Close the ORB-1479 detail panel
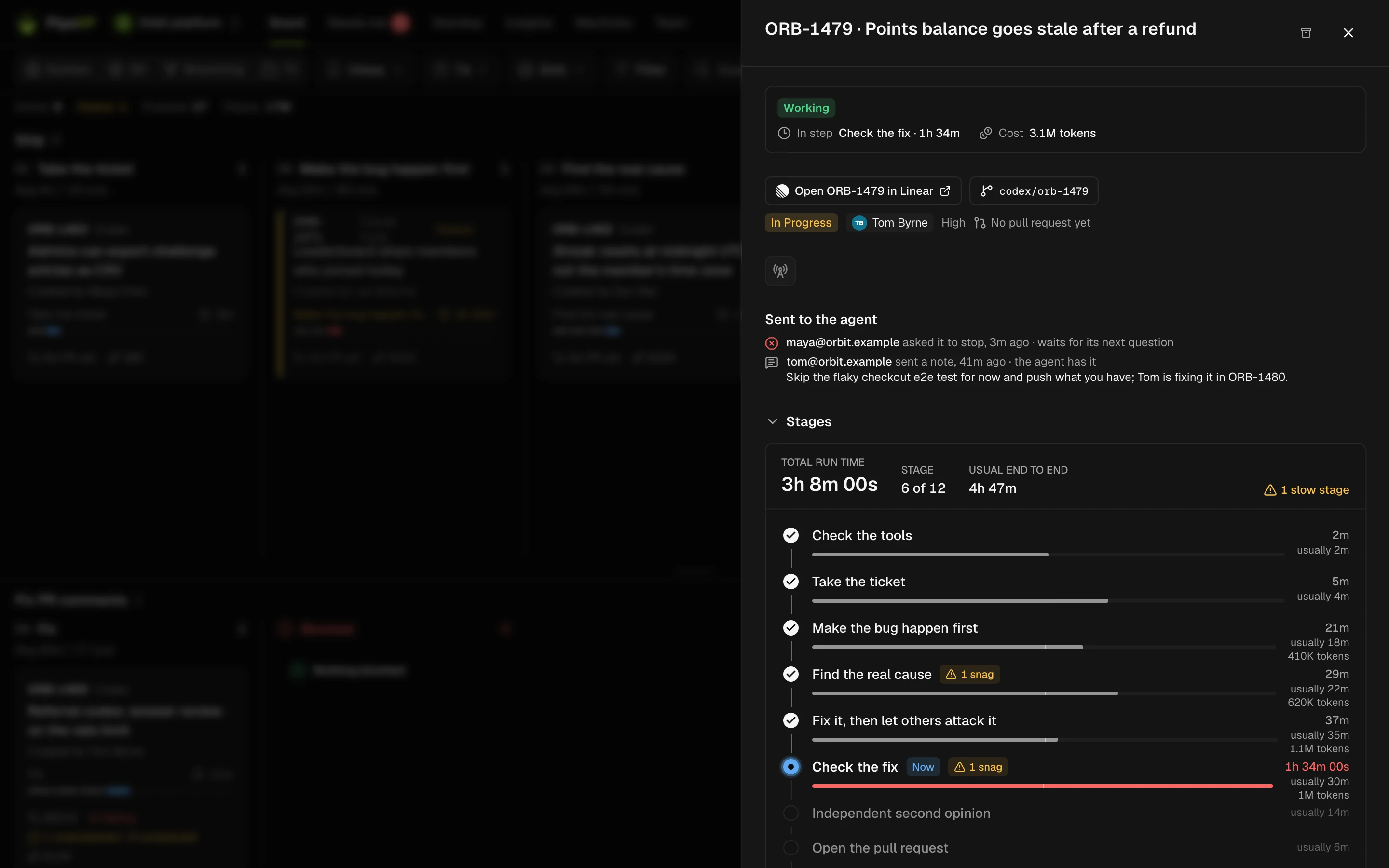 (x=1348, y=33)
